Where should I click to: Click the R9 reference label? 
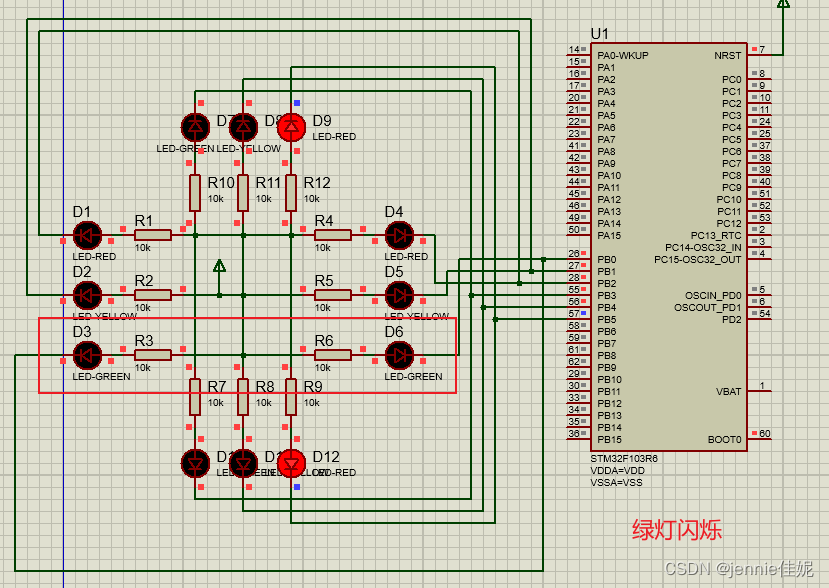click(x=313, y=387)
